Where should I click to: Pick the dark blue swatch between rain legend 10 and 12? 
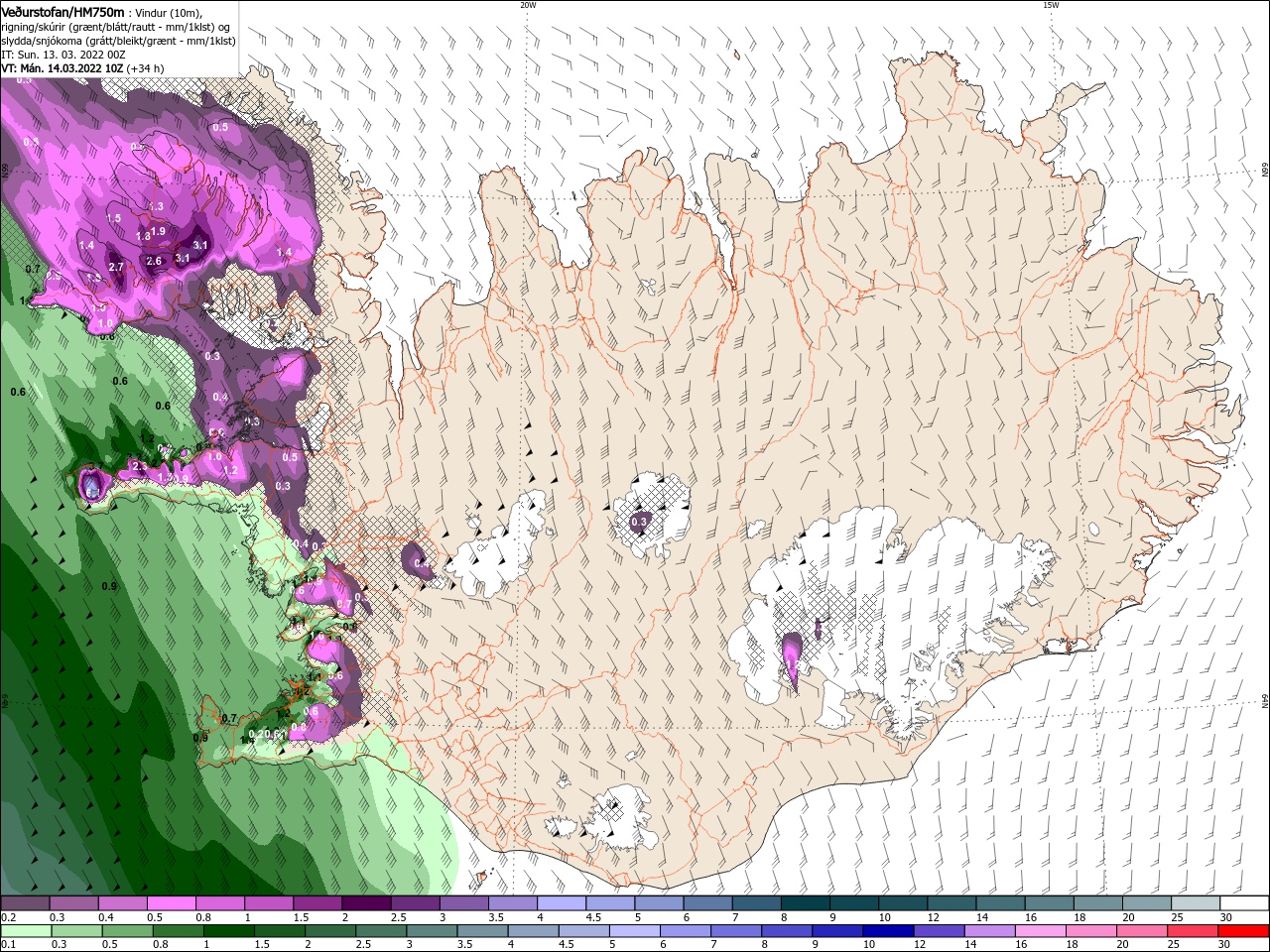click(886, 931)
